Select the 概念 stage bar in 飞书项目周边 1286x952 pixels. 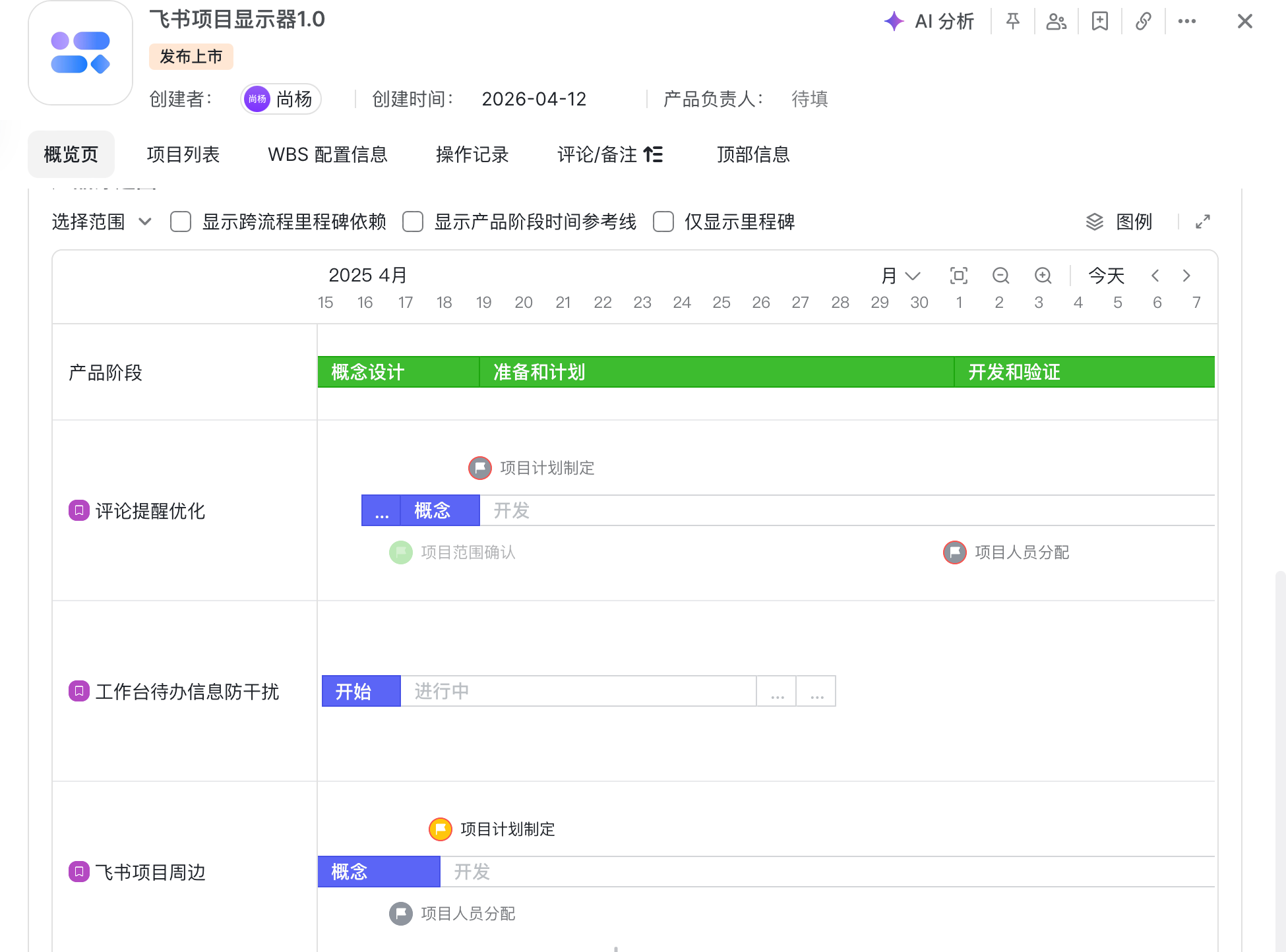tap(379, 872)
